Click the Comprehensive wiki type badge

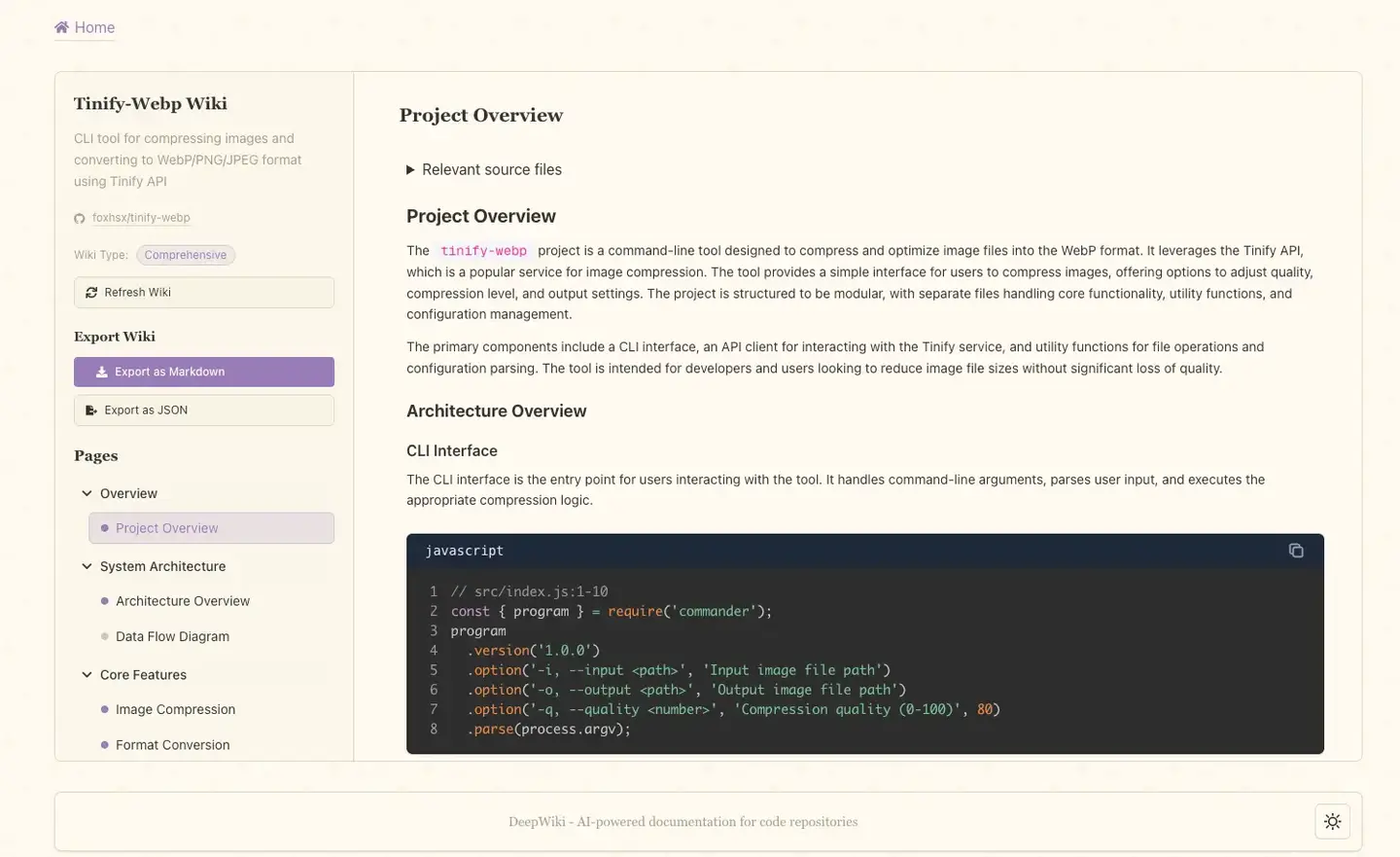coord(186,255)
